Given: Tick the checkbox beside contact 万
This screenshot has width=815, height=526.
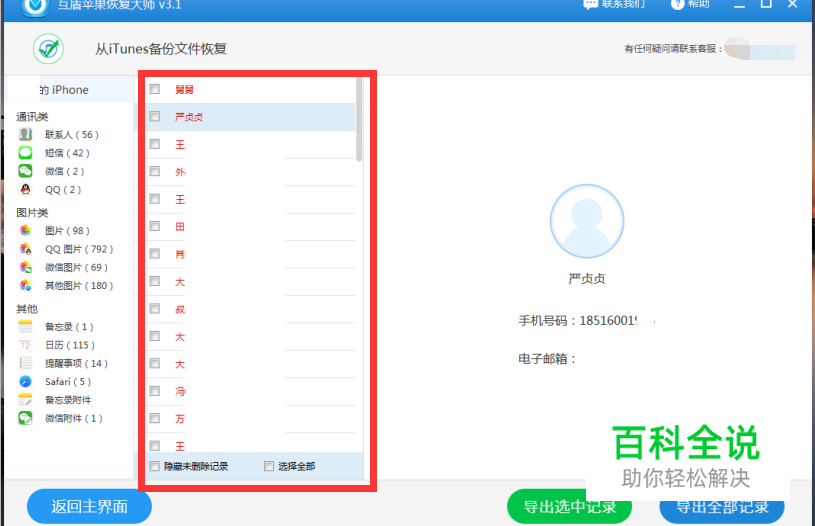Looking at the screenshot, I should (154, 418).
